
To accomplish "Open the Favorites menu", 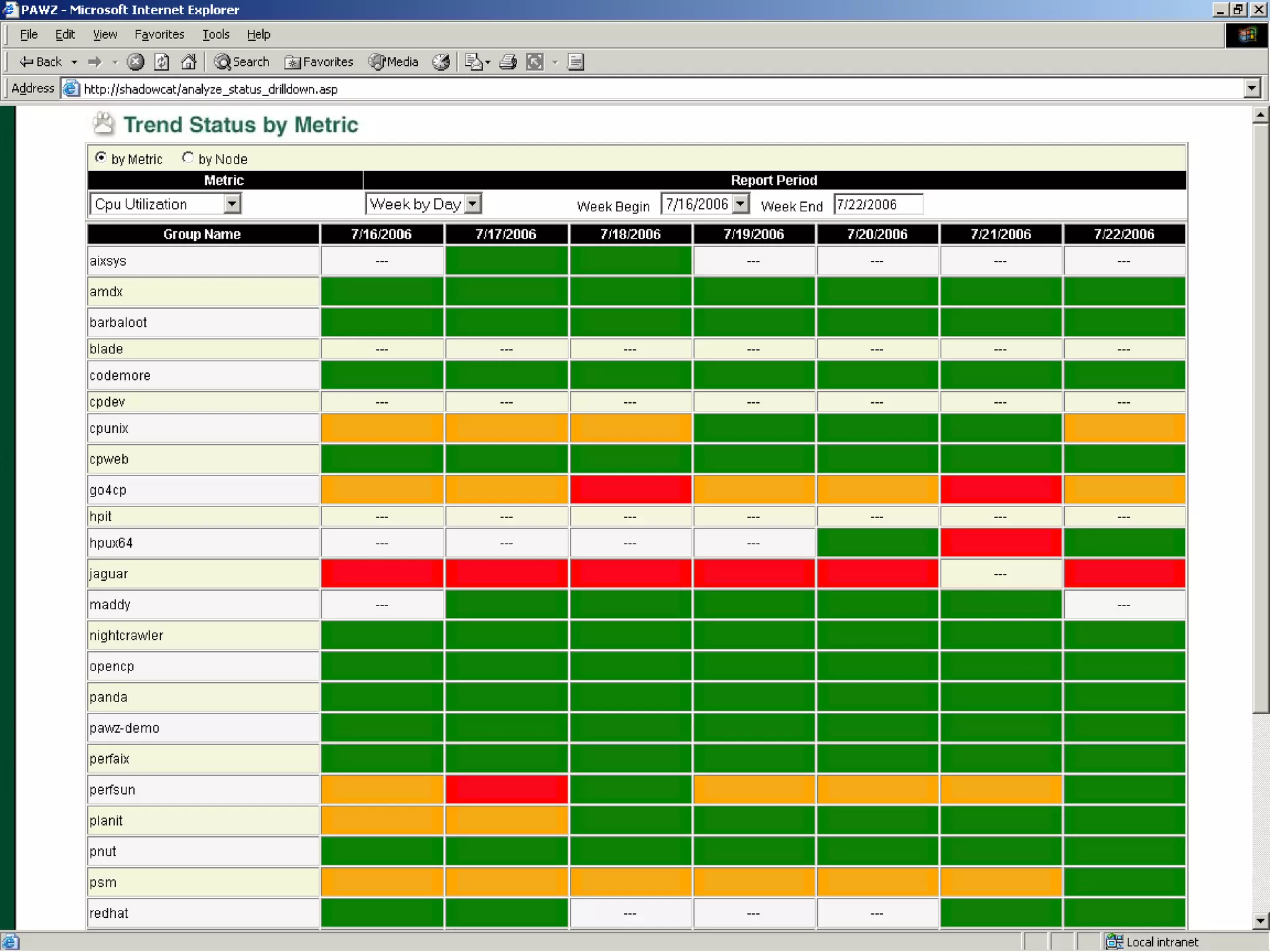I will [159, 35].
